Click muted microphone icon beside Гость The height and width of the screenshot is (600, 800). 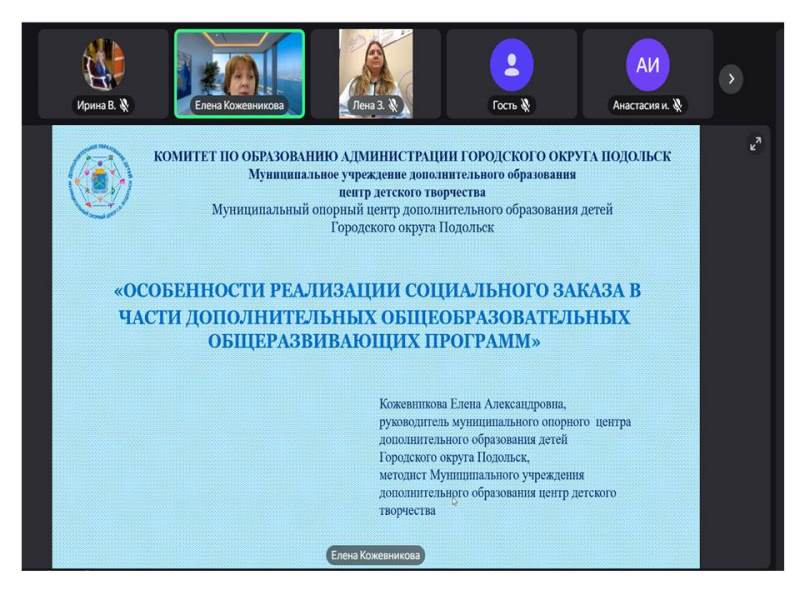coord(526,105)
